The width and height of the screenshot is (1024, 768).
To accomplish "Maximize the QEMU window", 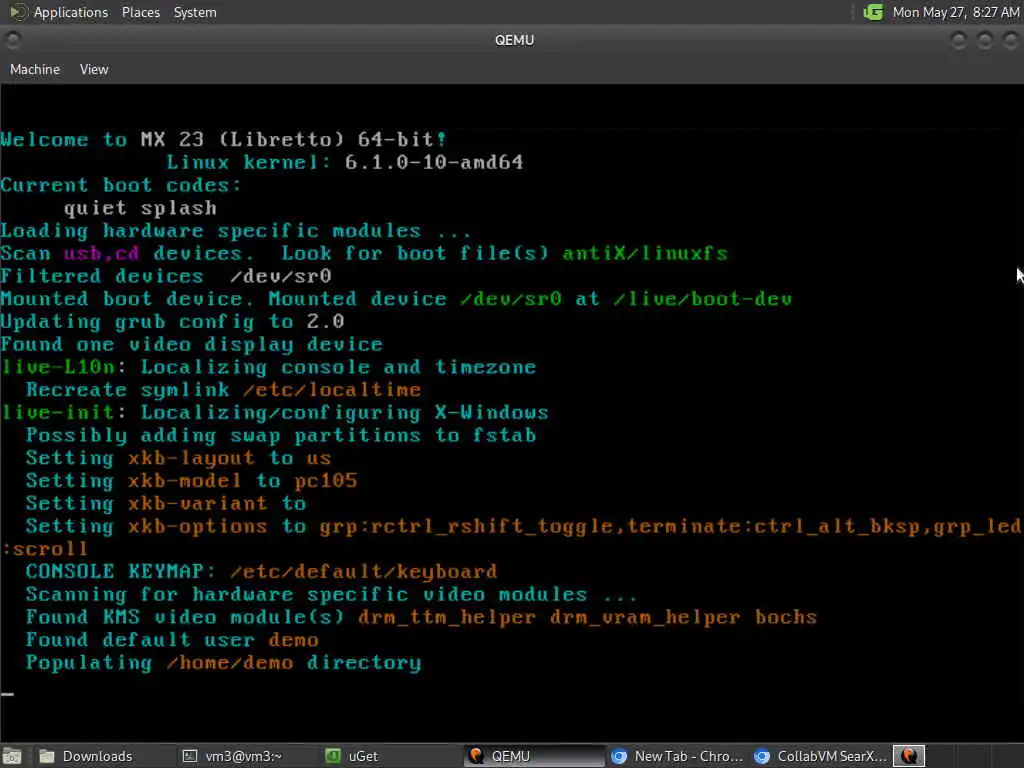I will pyautogui.click(x=985, y=40).
